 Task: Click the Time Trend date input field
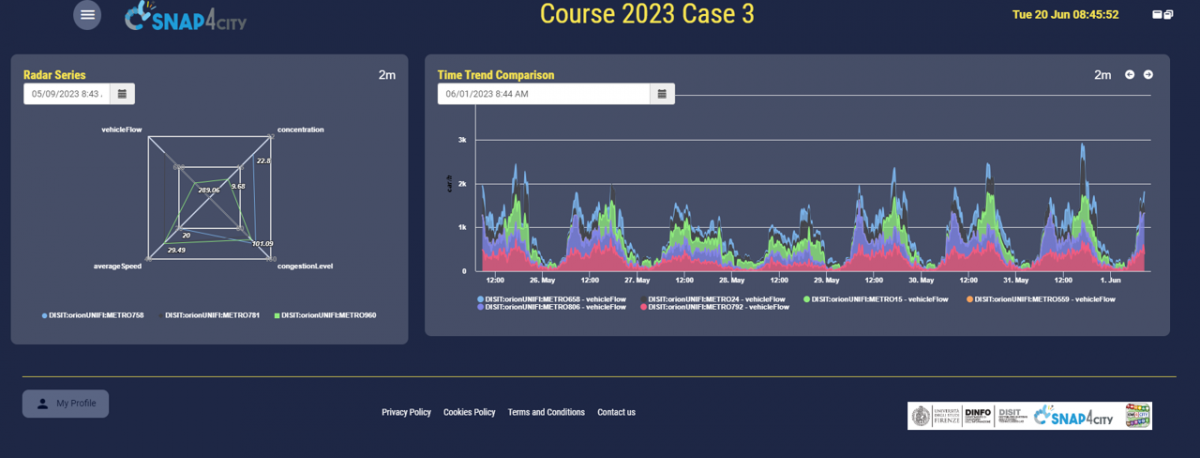(542, 94)
